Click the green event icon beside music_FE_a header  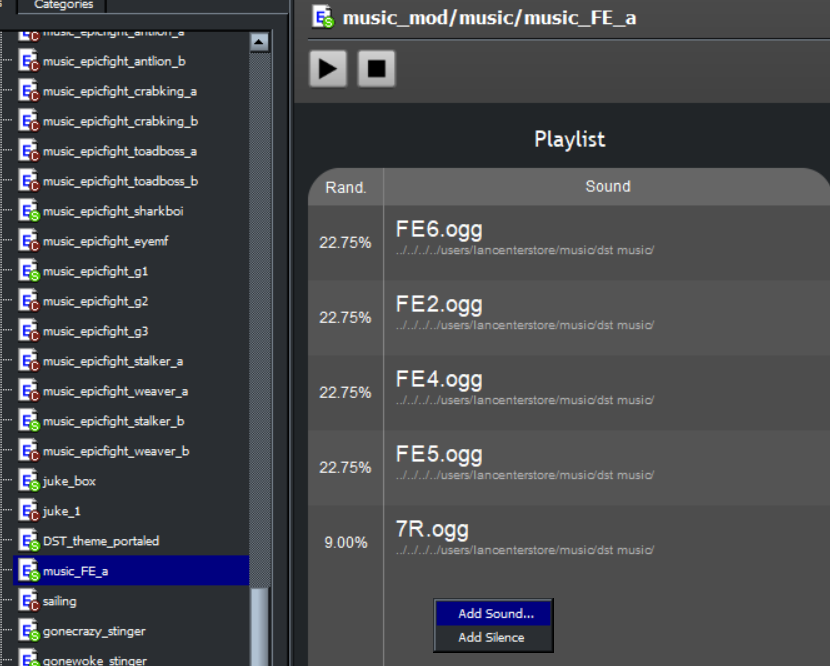320,17
